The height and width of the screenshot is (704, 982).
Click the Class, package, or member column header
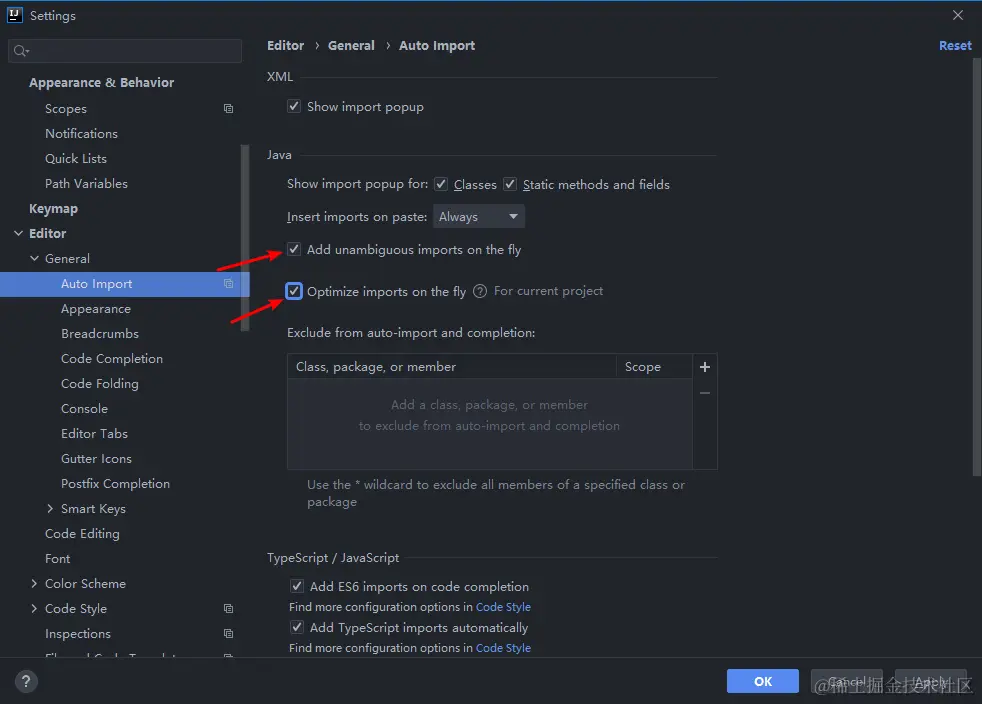[x=452, y=367]
